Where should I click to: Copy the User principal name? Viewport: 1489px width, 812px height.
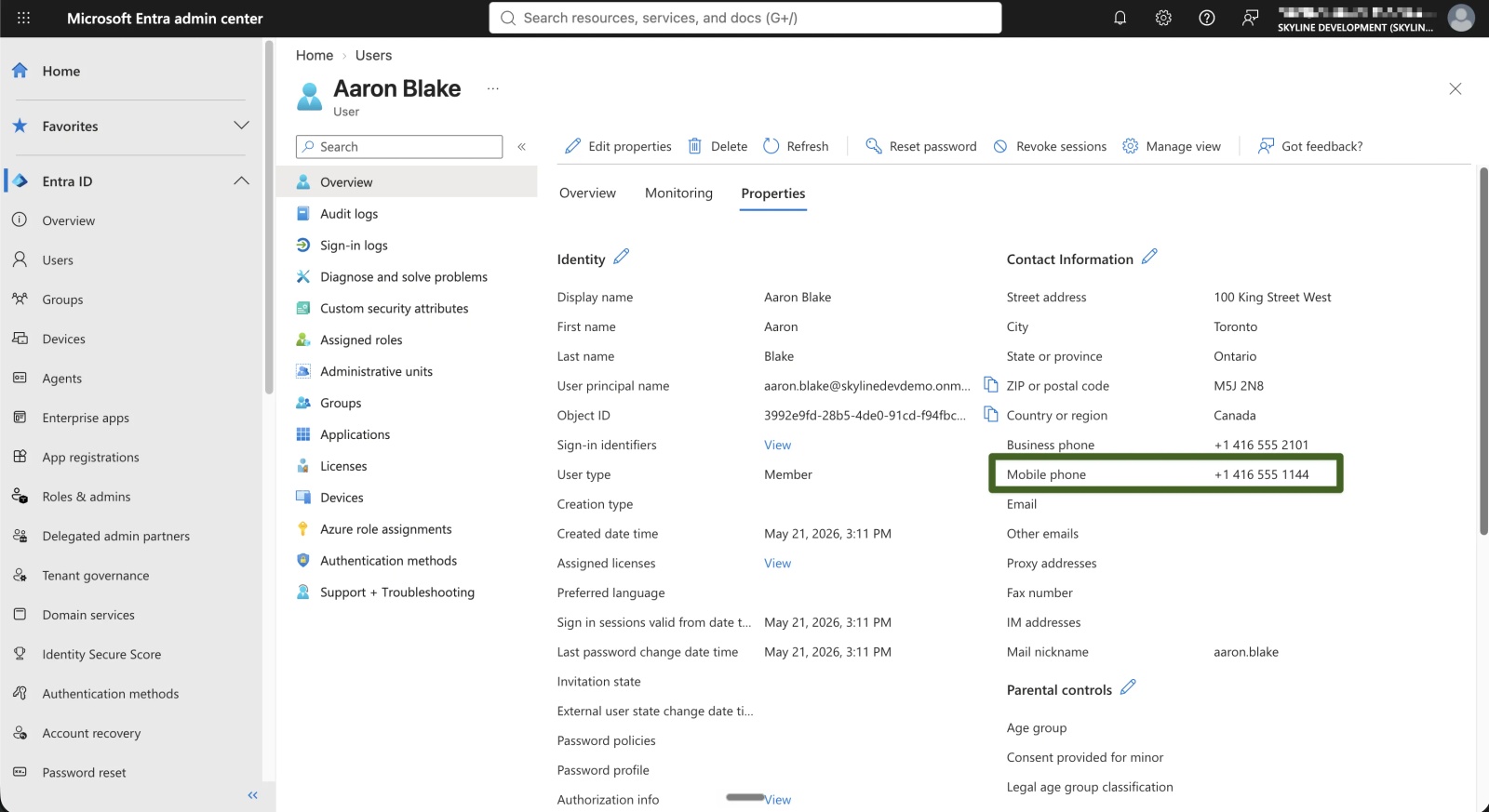991,385
